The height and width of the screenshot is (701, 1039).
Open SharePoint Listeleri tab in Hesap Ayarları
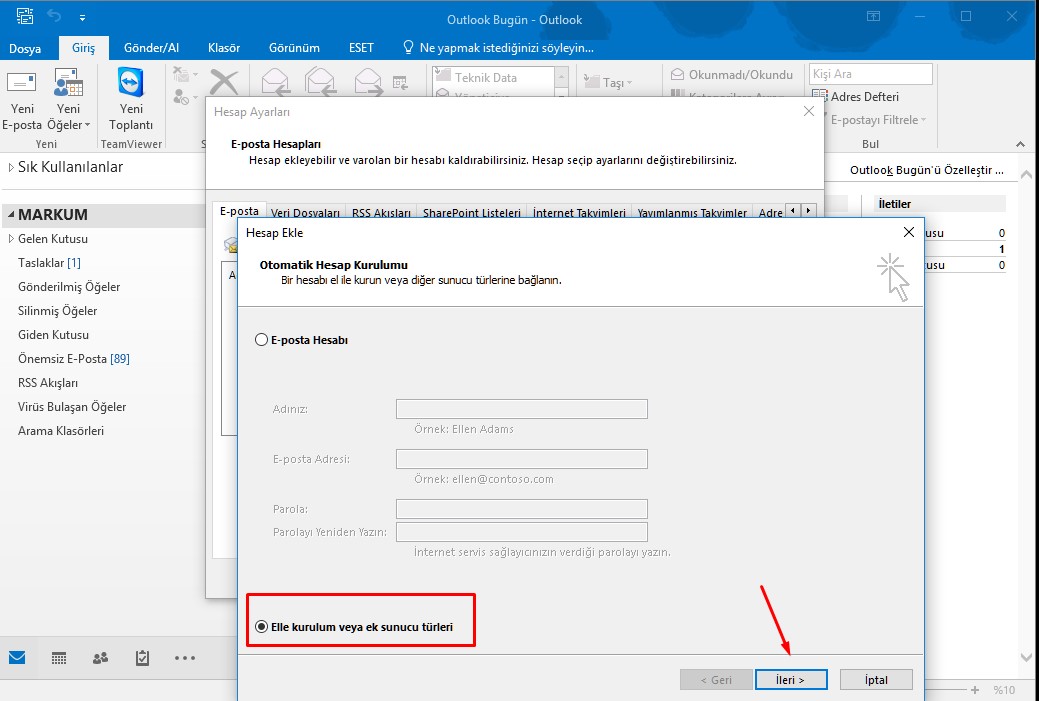[x=472, y=212]
